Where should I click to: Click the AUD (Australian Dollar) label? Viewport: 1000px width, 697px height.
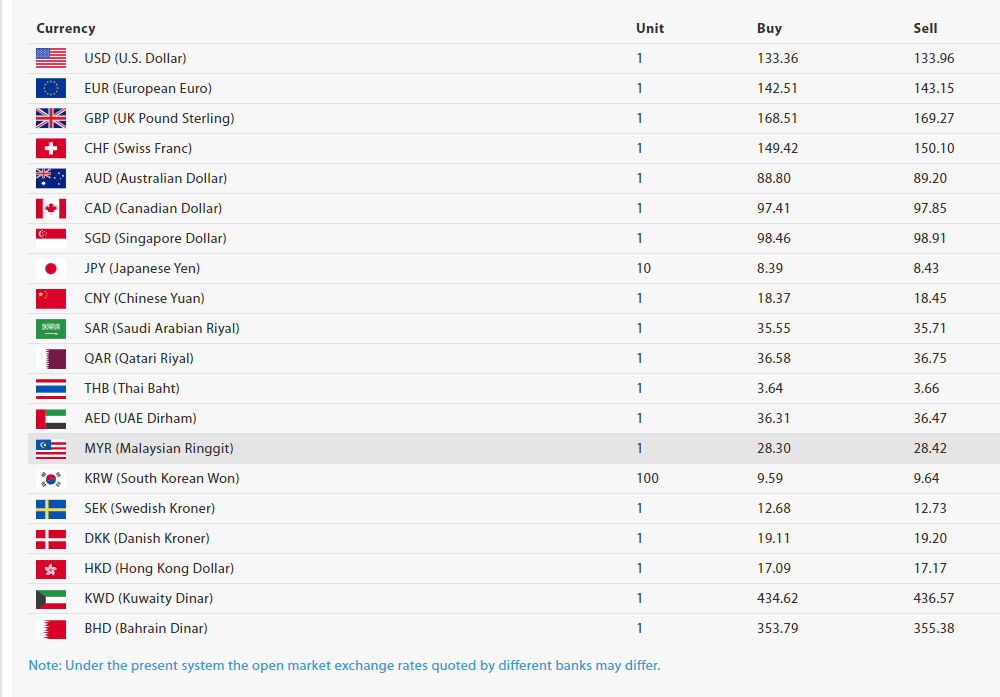pyautogui.click(x=155, y=178)
